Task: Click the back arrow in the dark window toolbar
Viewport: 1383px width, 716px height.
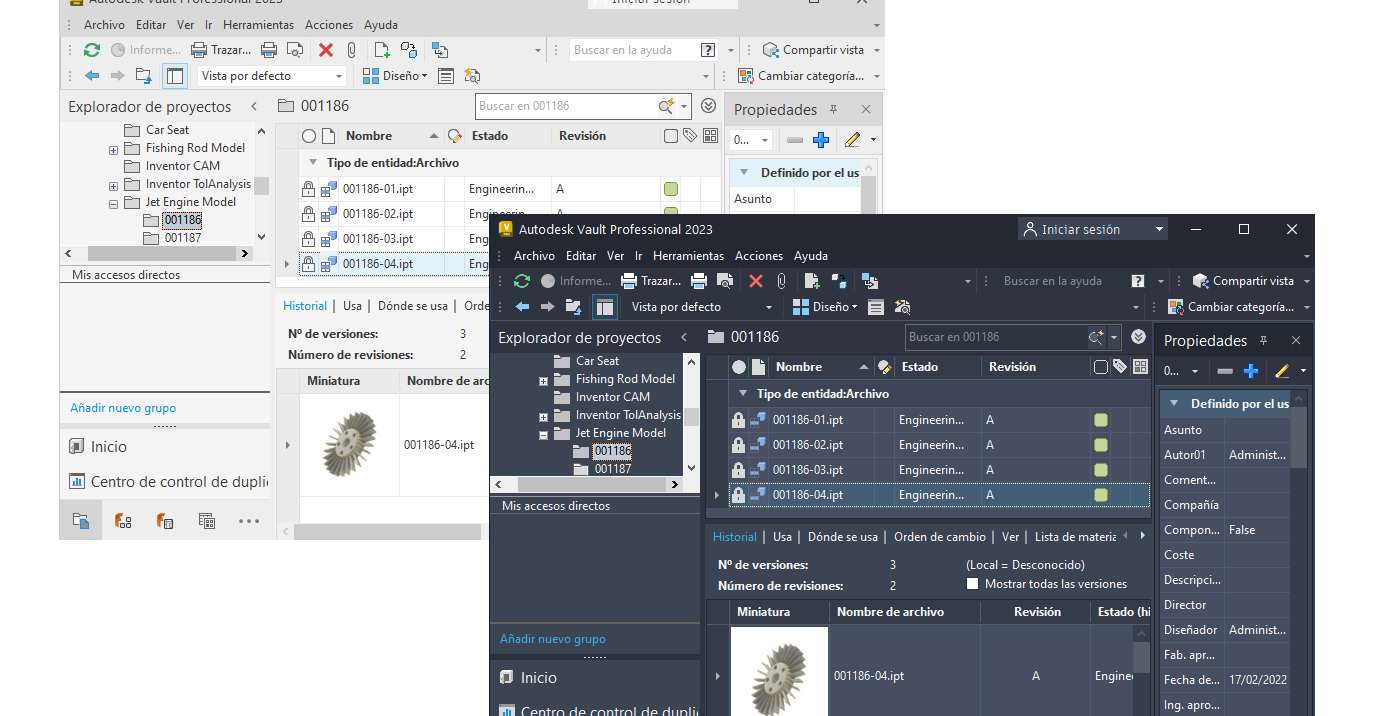Action: pyautogui.click(x=522, y=307)
